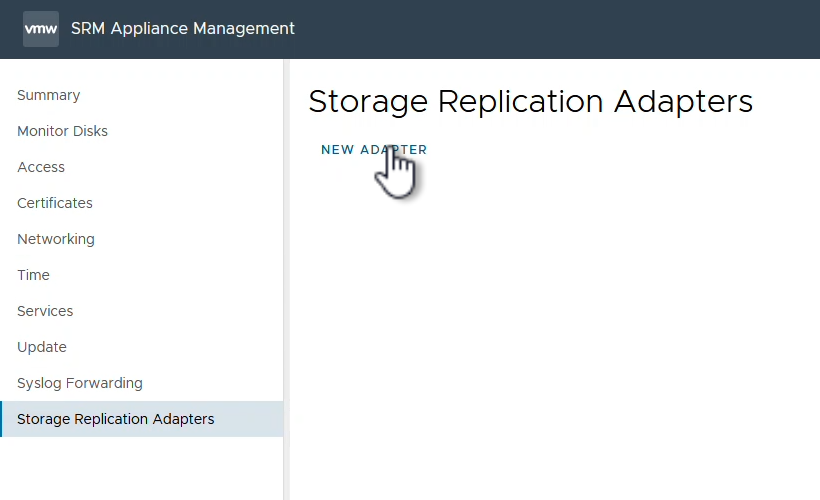
Task: Click the NEW ADAPTER button
Action: pyautogui.click(x=374, y=150)
